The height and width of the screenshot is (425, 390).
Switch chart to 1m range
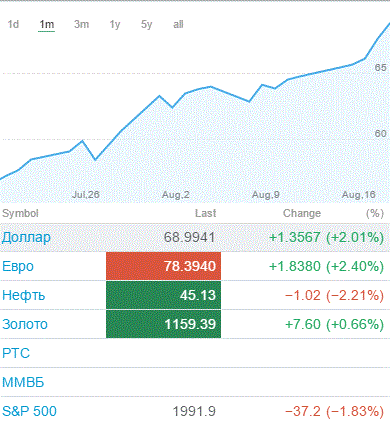point(46,24)
